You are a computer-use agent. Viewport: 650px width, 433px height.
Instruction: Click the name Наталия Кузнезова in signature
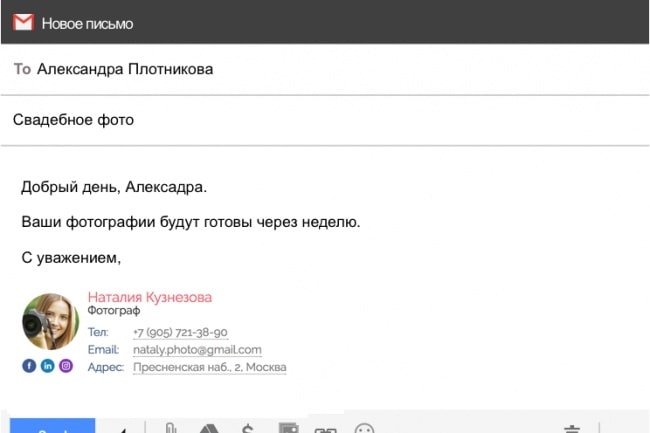[x=150, y=297]
